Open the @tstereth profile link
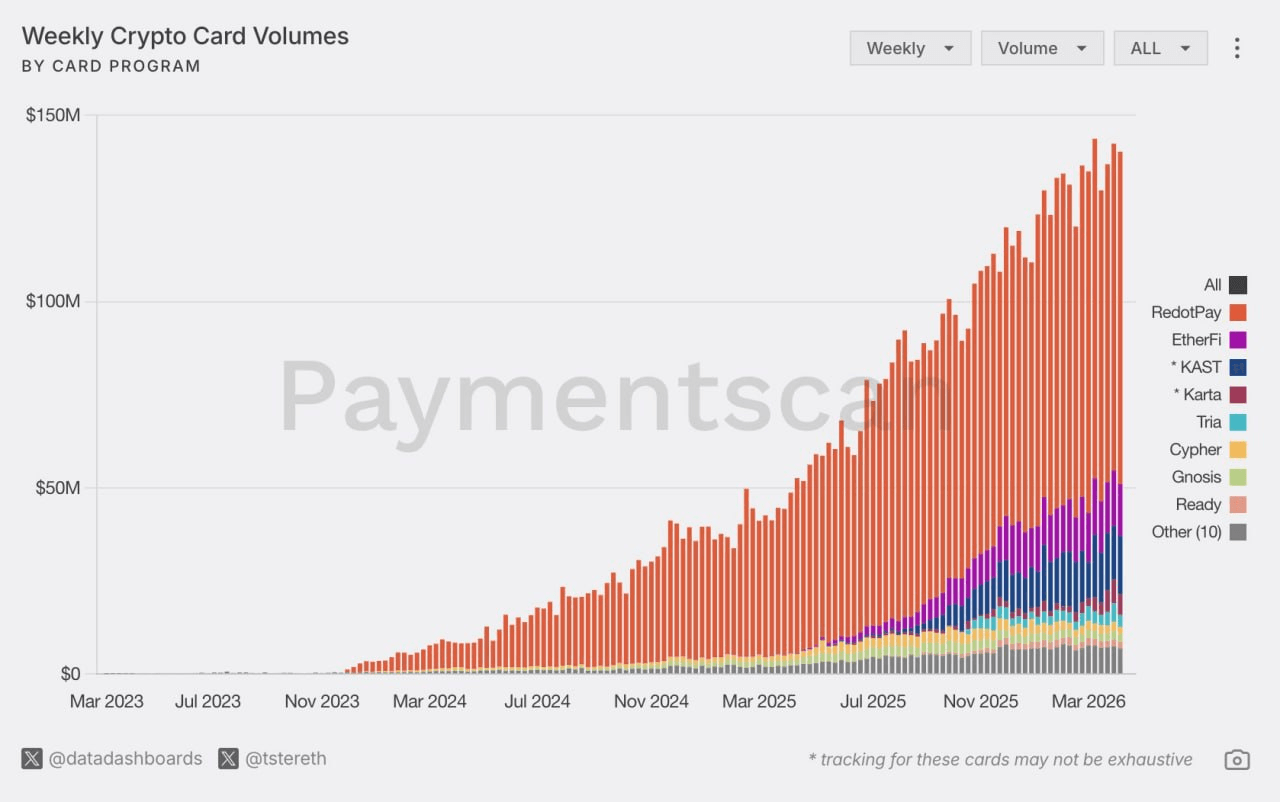Screen dimensions: 1280x802 pos(286,759)
